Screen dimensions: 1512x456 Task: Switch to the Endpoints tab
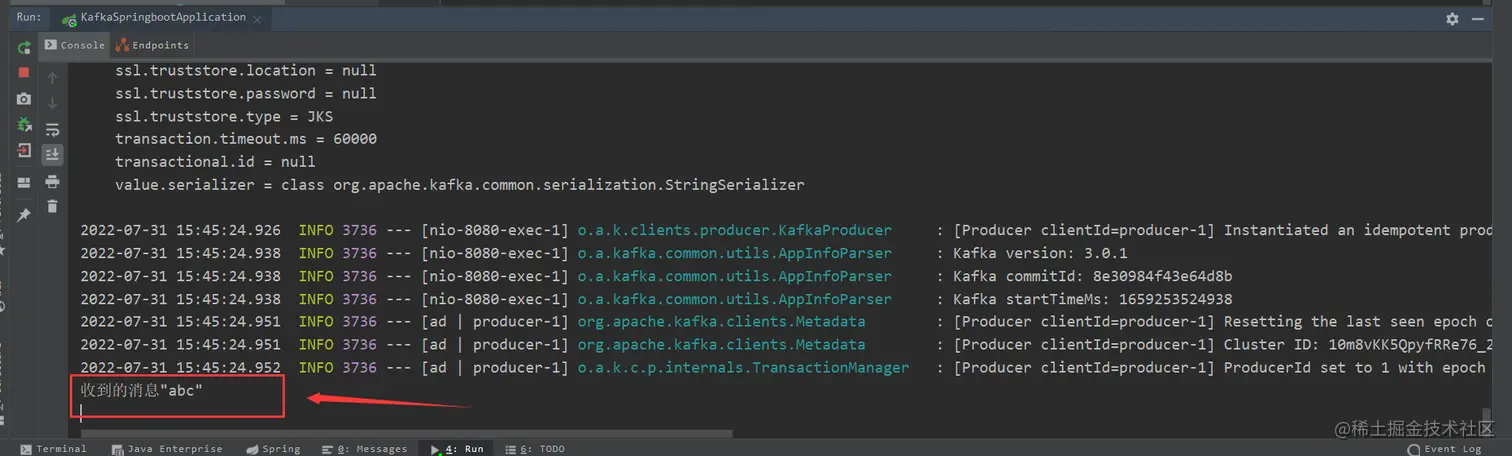152,45
